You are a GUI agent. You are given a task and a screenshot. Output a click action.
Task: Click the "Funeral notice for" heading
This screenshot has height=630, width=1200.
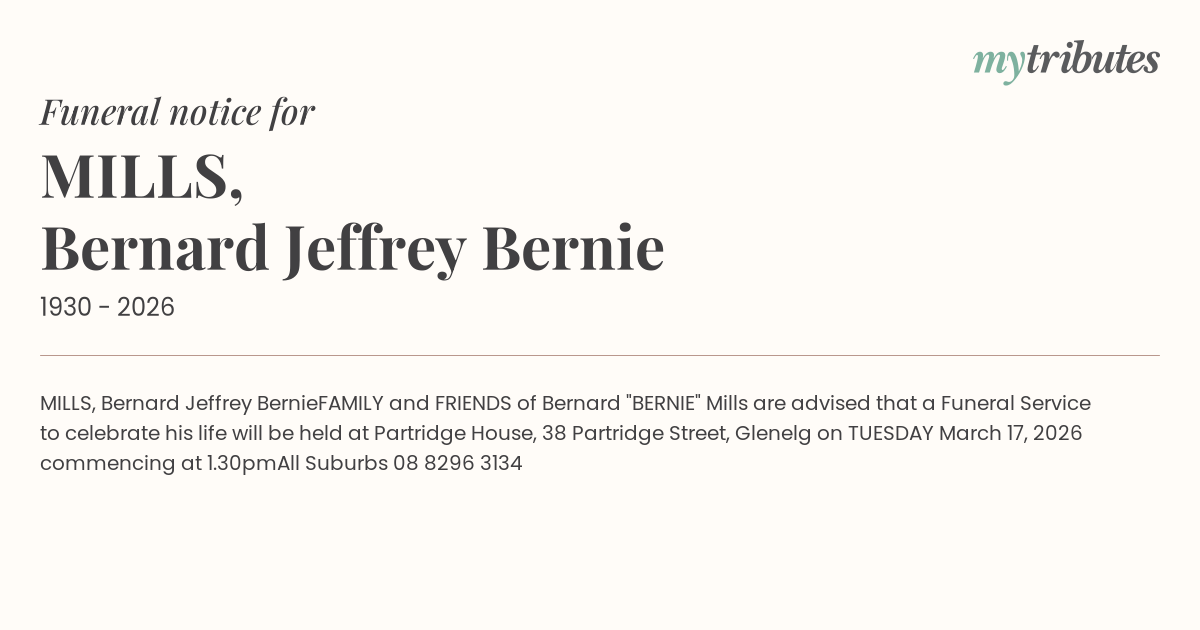click(177, 112)
